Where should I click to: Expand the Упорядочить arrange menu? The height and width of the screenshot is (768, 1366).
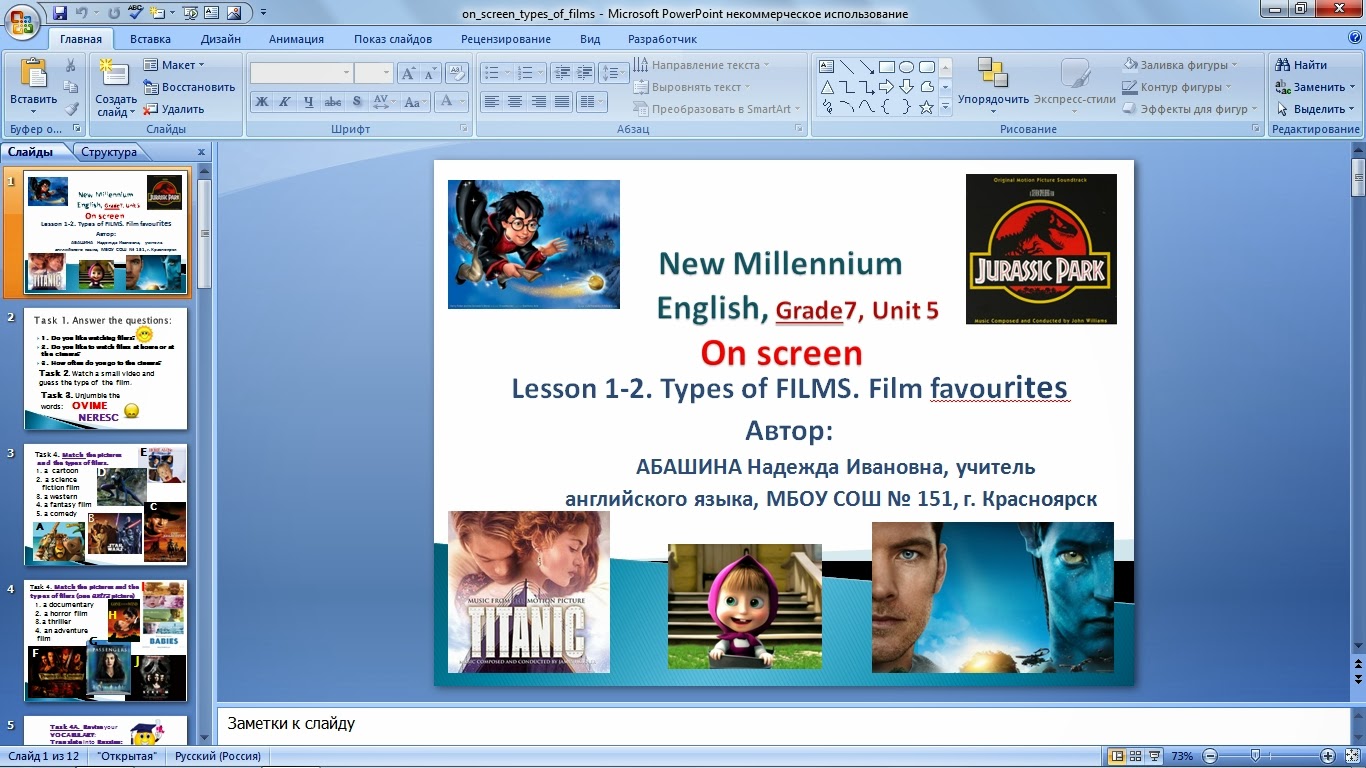(x=993, y=84)
